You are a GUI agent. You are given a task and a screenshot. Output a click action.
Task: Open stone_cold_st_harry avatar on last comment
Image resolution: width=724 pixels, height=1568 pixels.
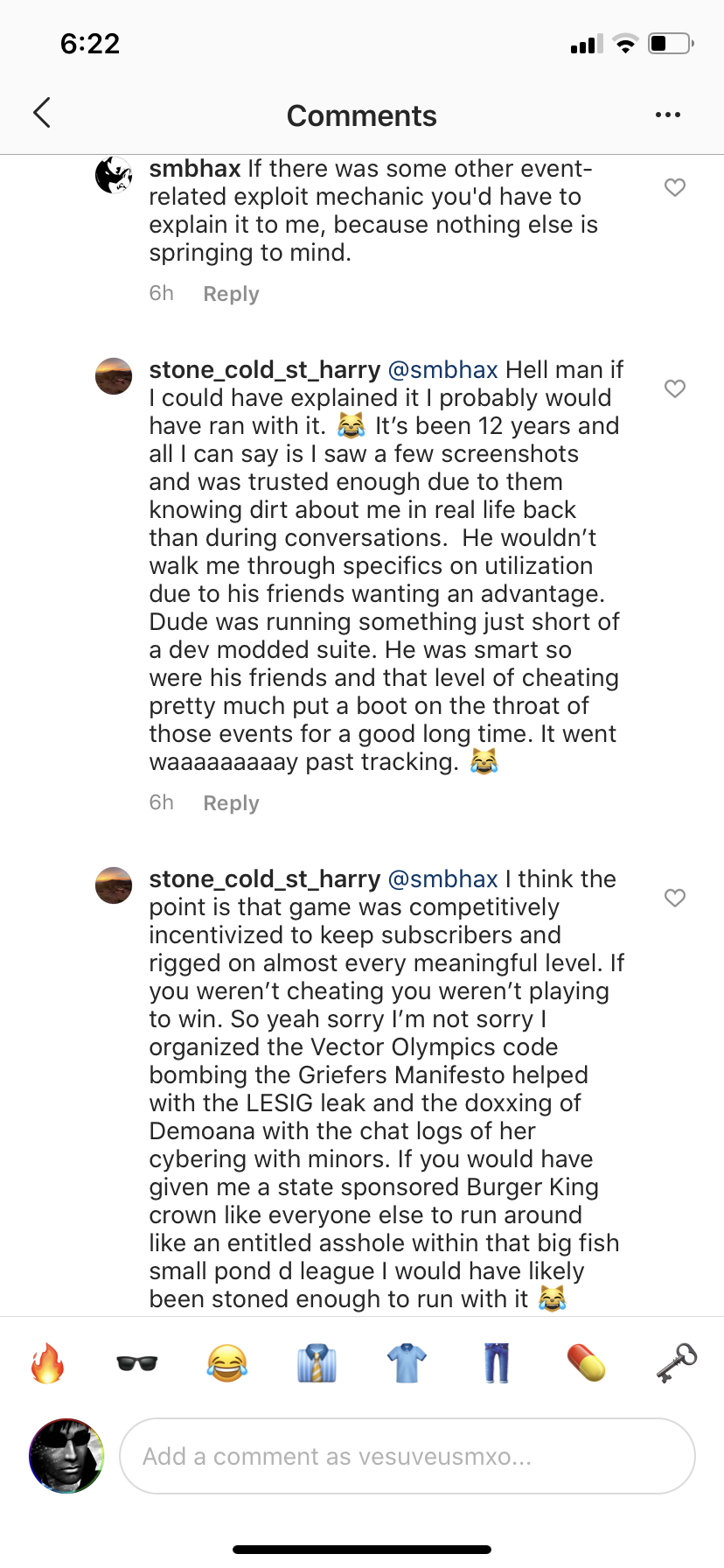pos(114,885)
